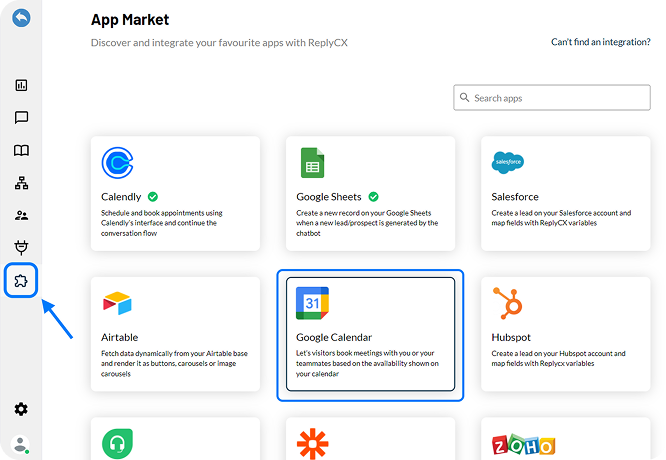Open the Hubspot app title
The height and width of the screenshot is (460, 666).
tap(511, 337)
